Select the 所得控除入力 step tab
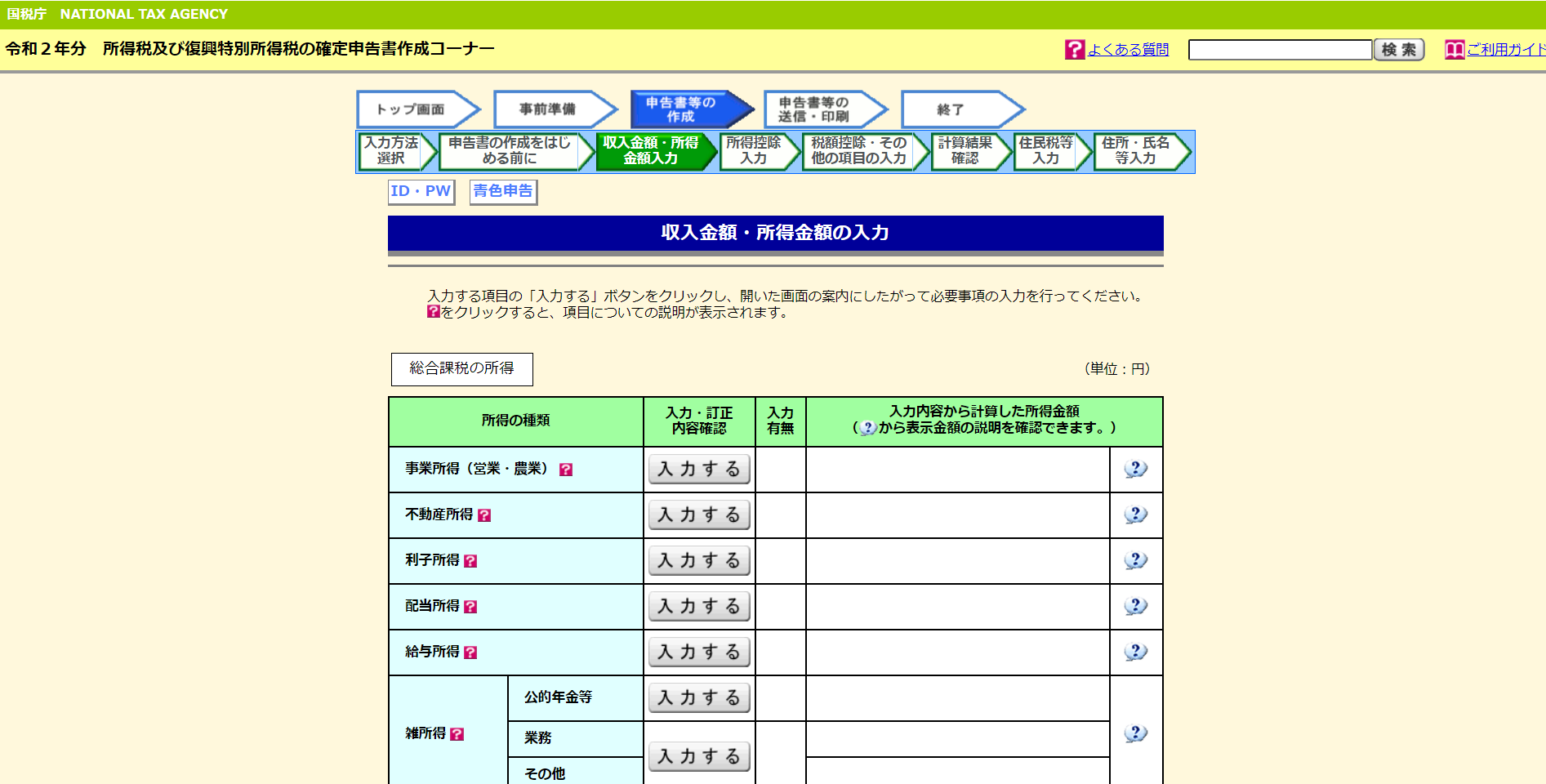 (x=754, y=151)
